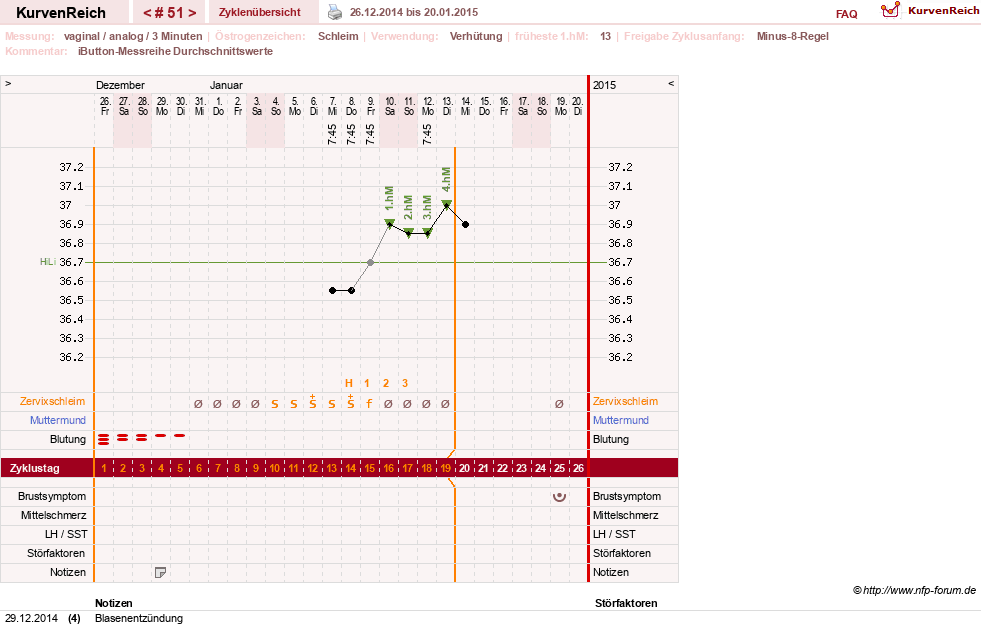This screenshot has height=642, width=981.
Task: Expand chart with the top-left > arrow
Action: click(8, 83)
